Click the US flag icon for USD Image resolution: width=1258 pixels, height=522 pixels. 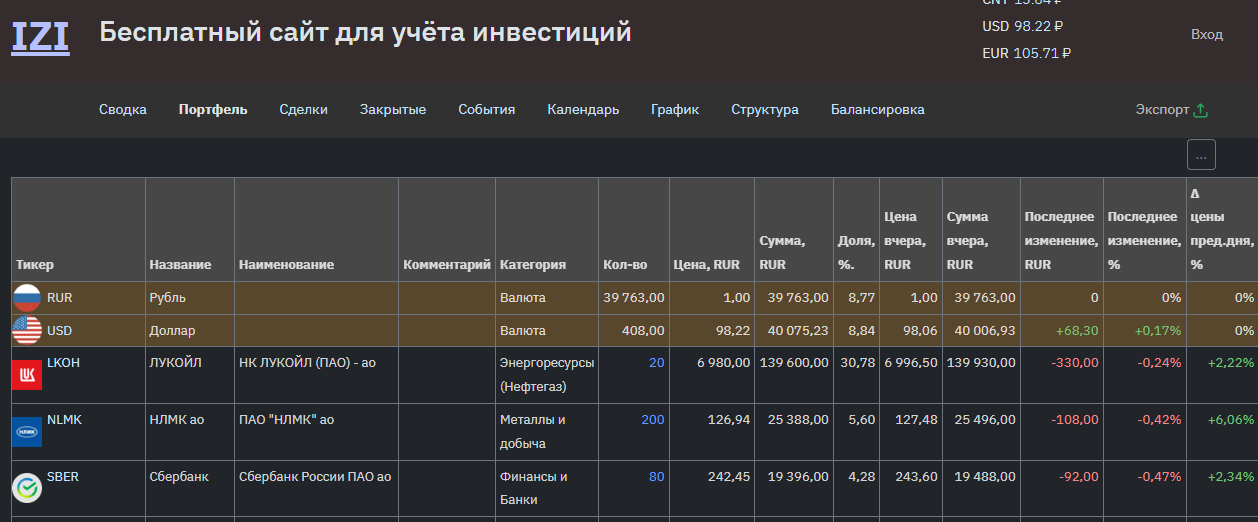(x=27, y=330)
